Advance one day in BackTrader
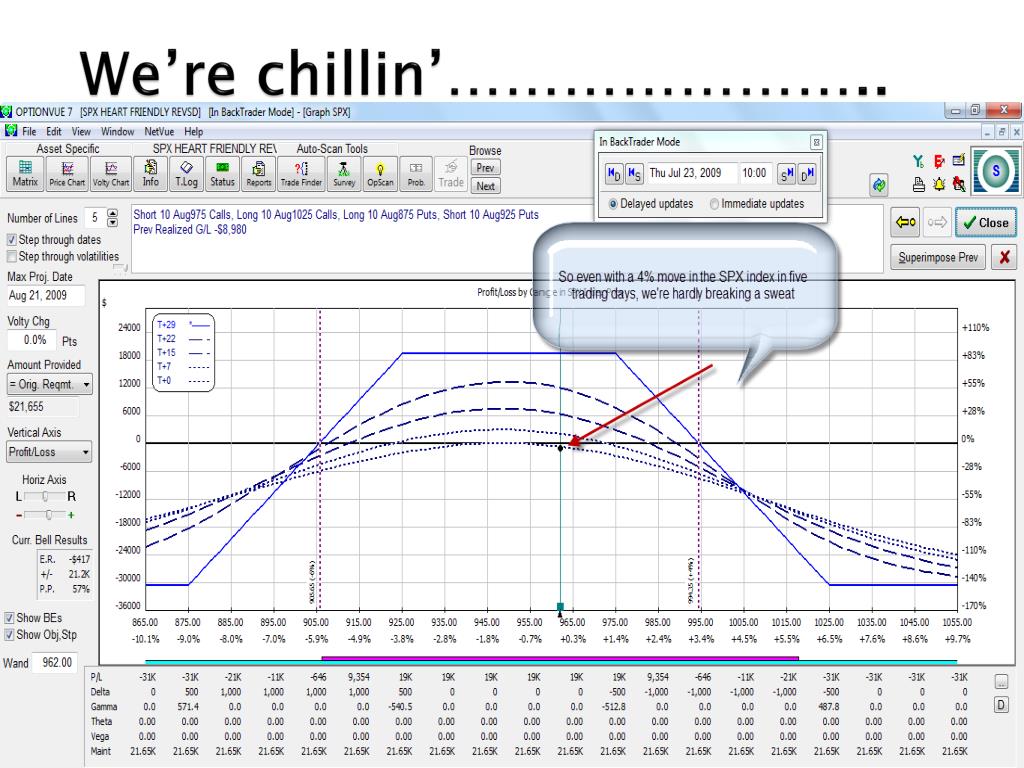1024x768 pixels. point(807,174)
